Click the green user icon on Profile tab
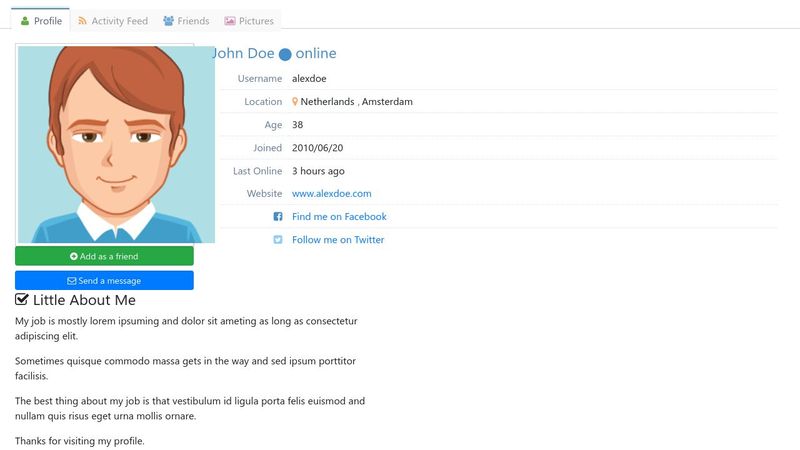Viewport: 800px width, 450px height. [24, 21]
